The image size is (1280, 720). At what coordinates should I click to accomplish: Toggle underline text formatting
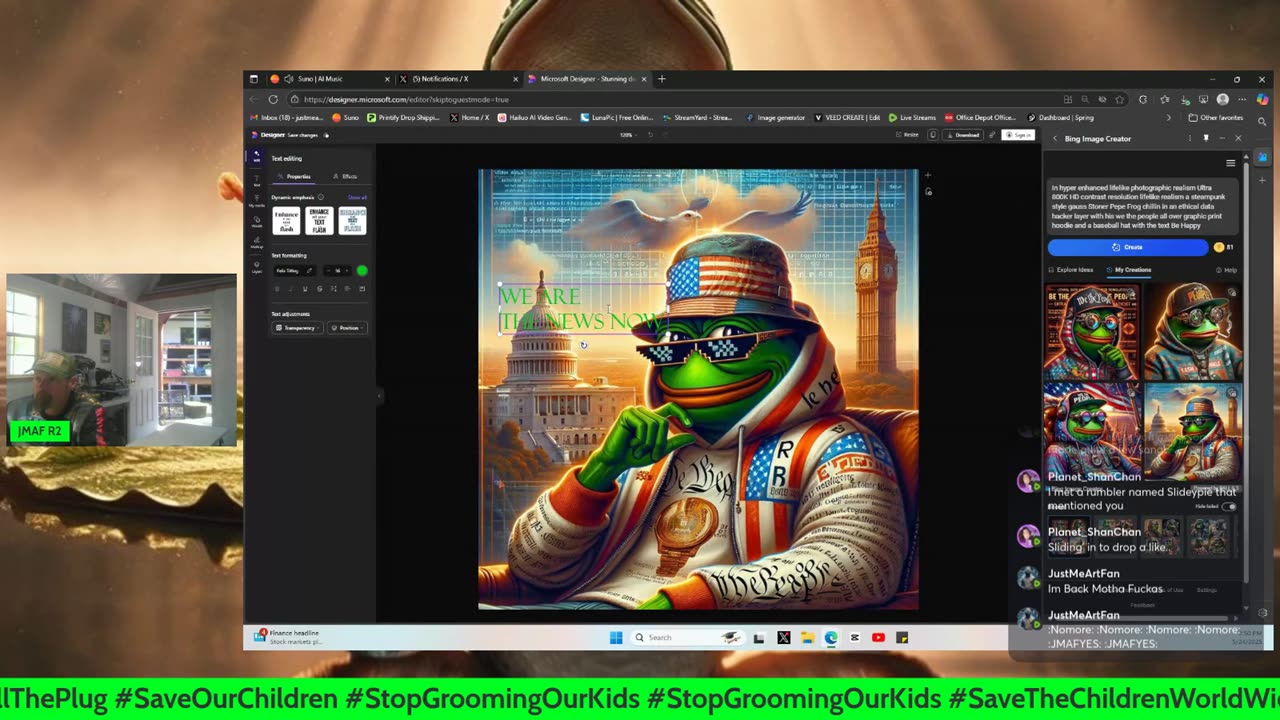click(305, 289)
